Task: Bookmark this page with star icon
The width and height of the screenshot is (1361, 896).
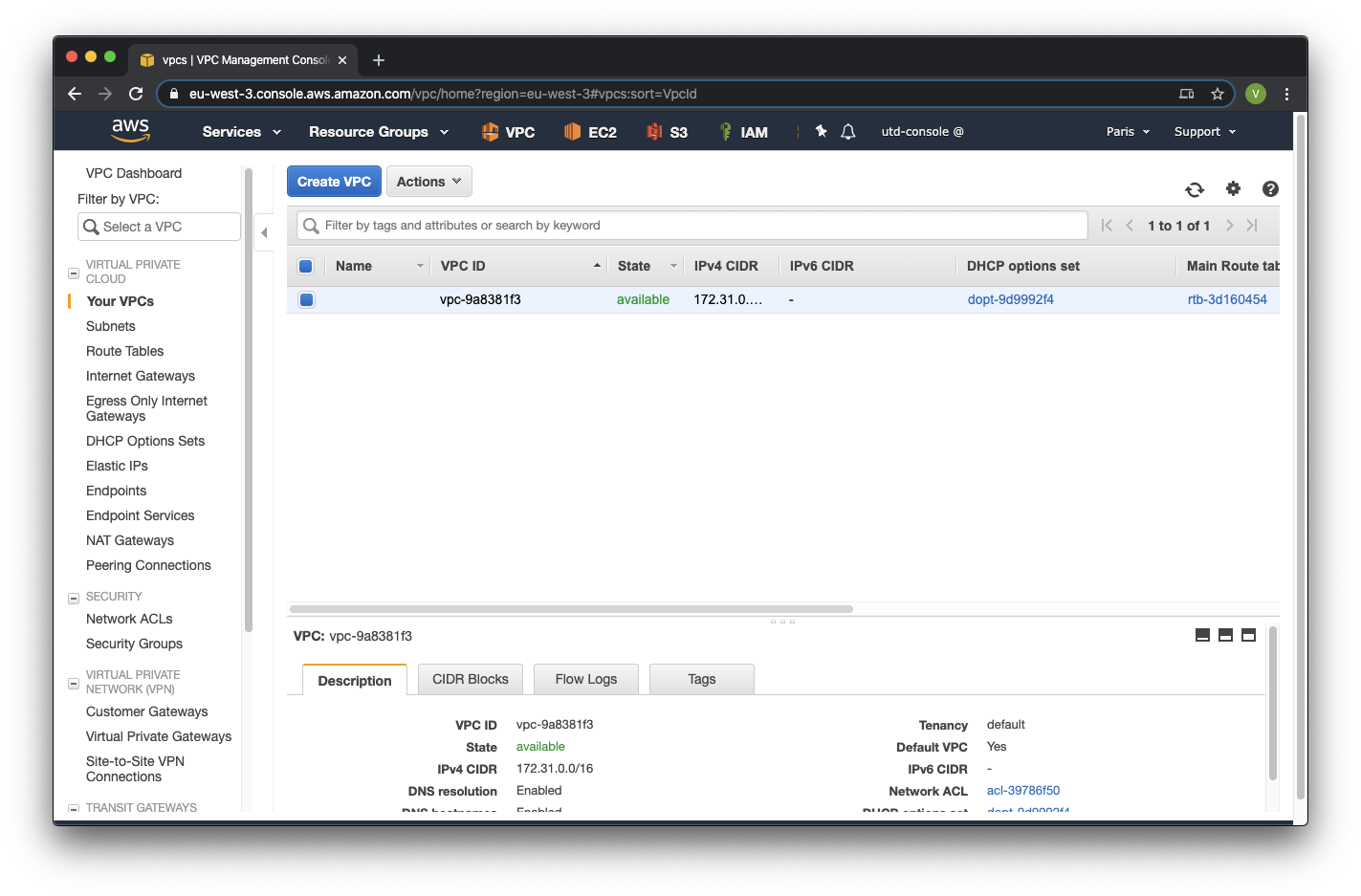Action: pos(1218,94)
